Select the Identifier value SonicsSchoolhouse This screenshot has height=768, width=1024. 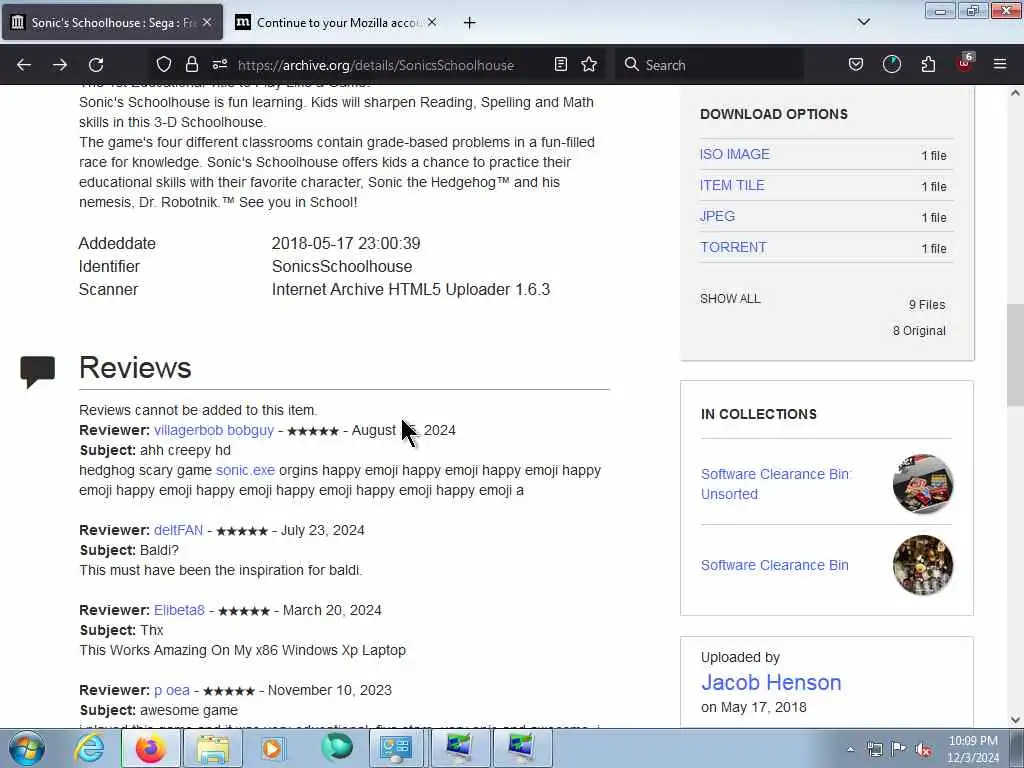pos(342,266)
